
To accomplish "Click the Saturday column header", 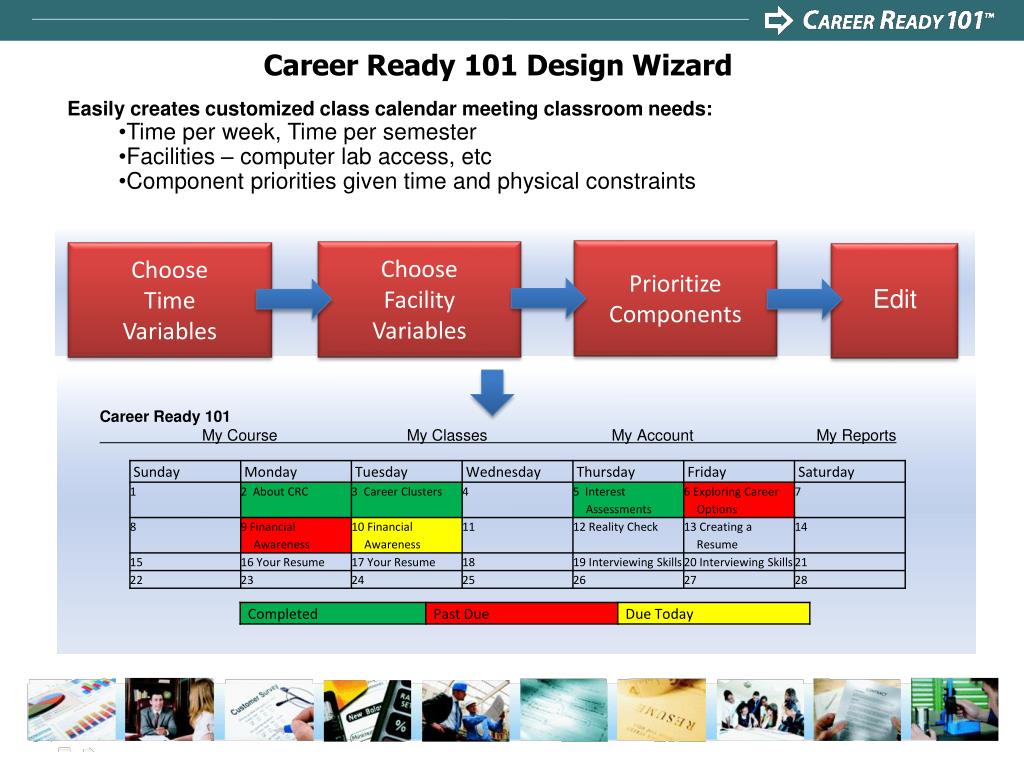I will [x=850, y=472].
